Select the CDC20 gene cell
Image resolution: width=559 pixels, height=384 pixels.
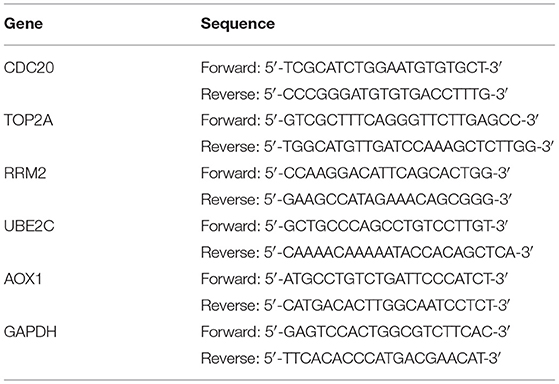tap(29, 67)
